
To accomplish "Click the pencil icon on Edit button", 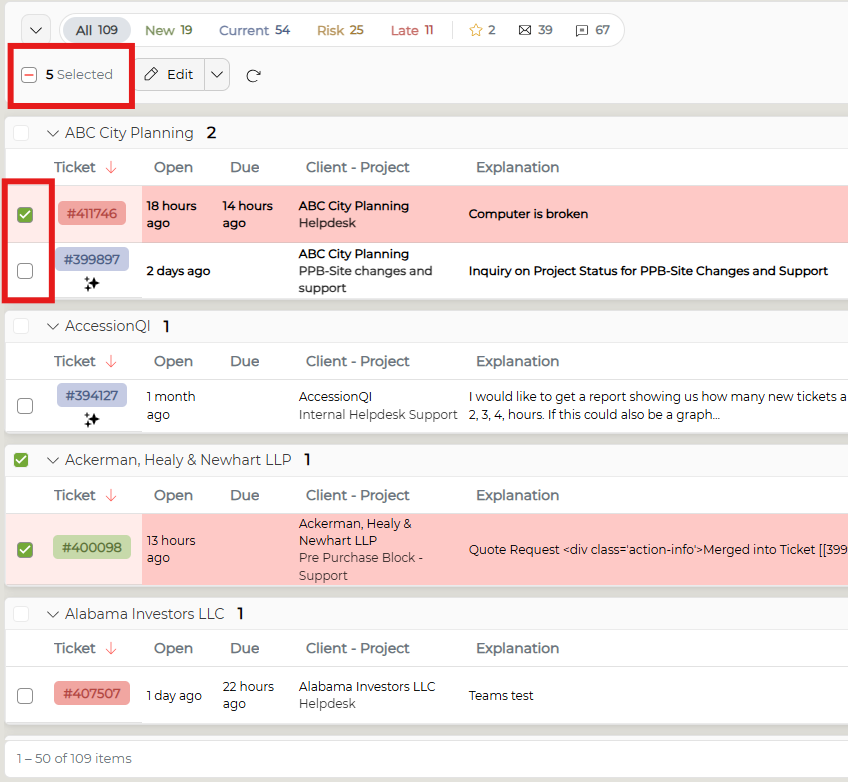I will (151, 74).
